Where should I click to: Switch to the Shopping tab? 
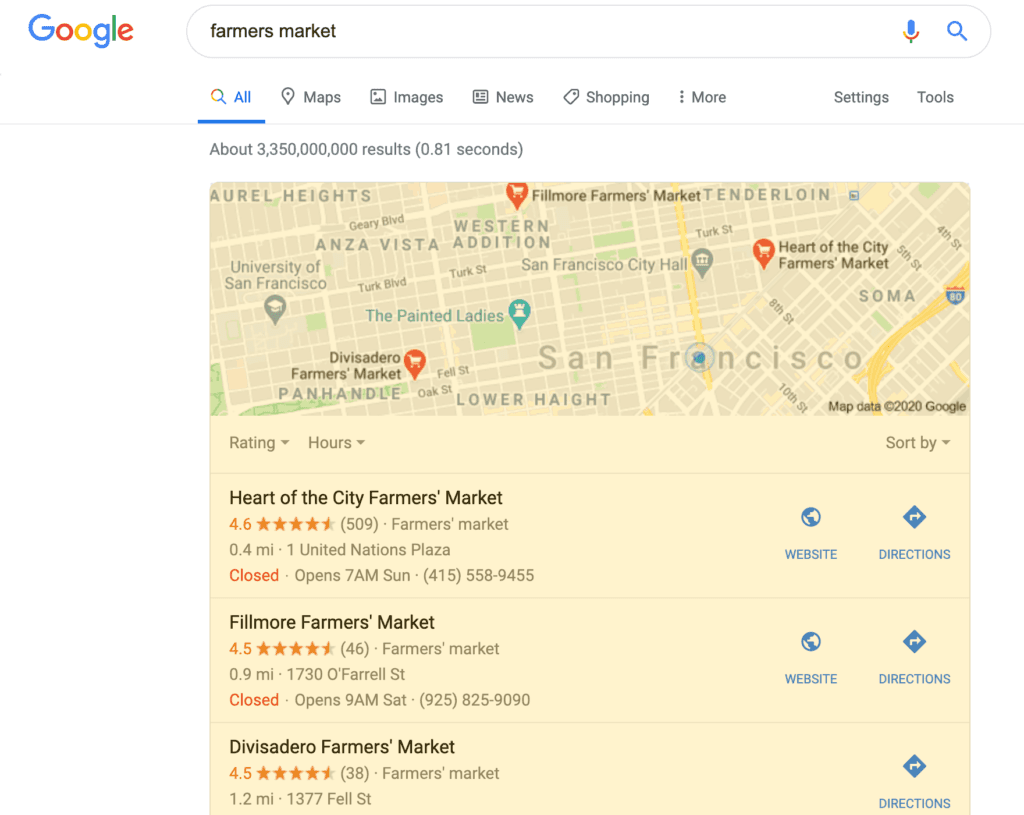(606, 97)
